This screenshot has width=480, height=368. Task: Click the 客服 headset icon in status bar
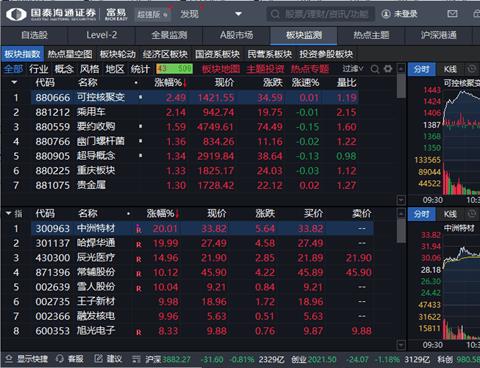point(60,359)
